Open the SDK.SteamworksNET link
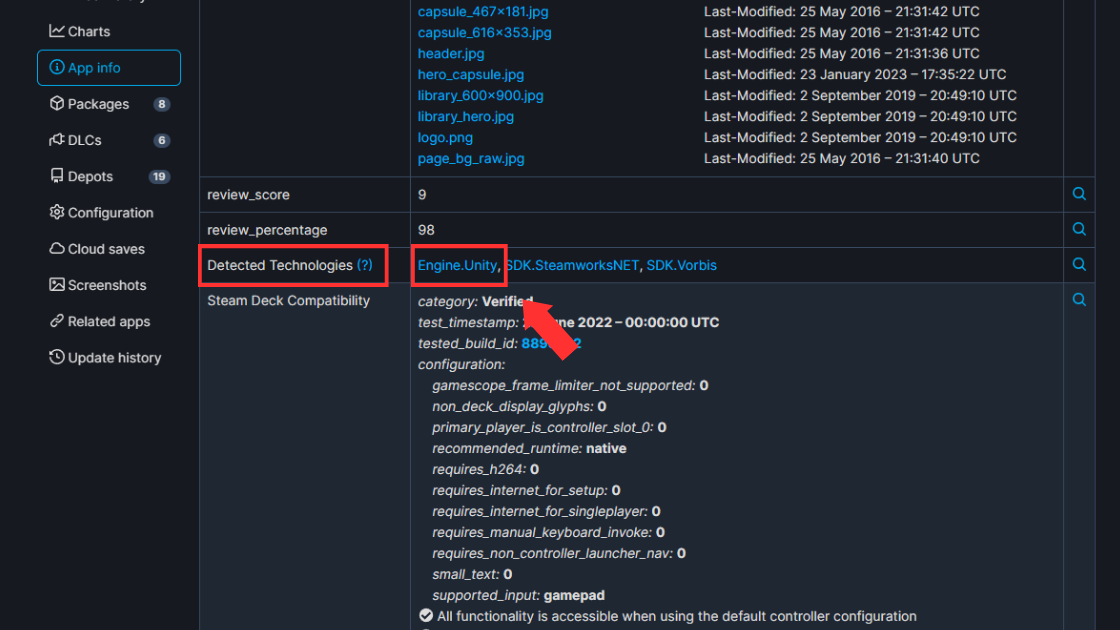Viewport: 1120px width, 630px height. (572, 265)
